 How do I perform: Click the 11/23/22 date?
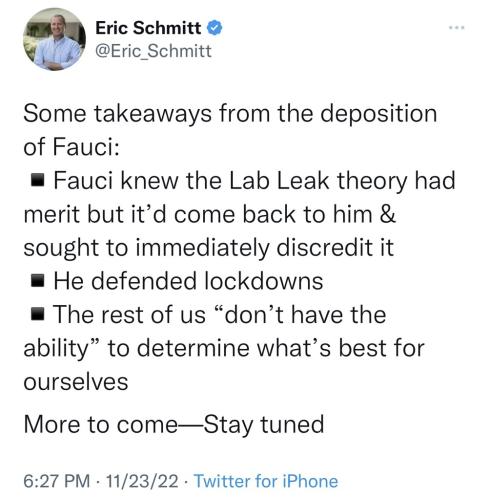(142, 481)
